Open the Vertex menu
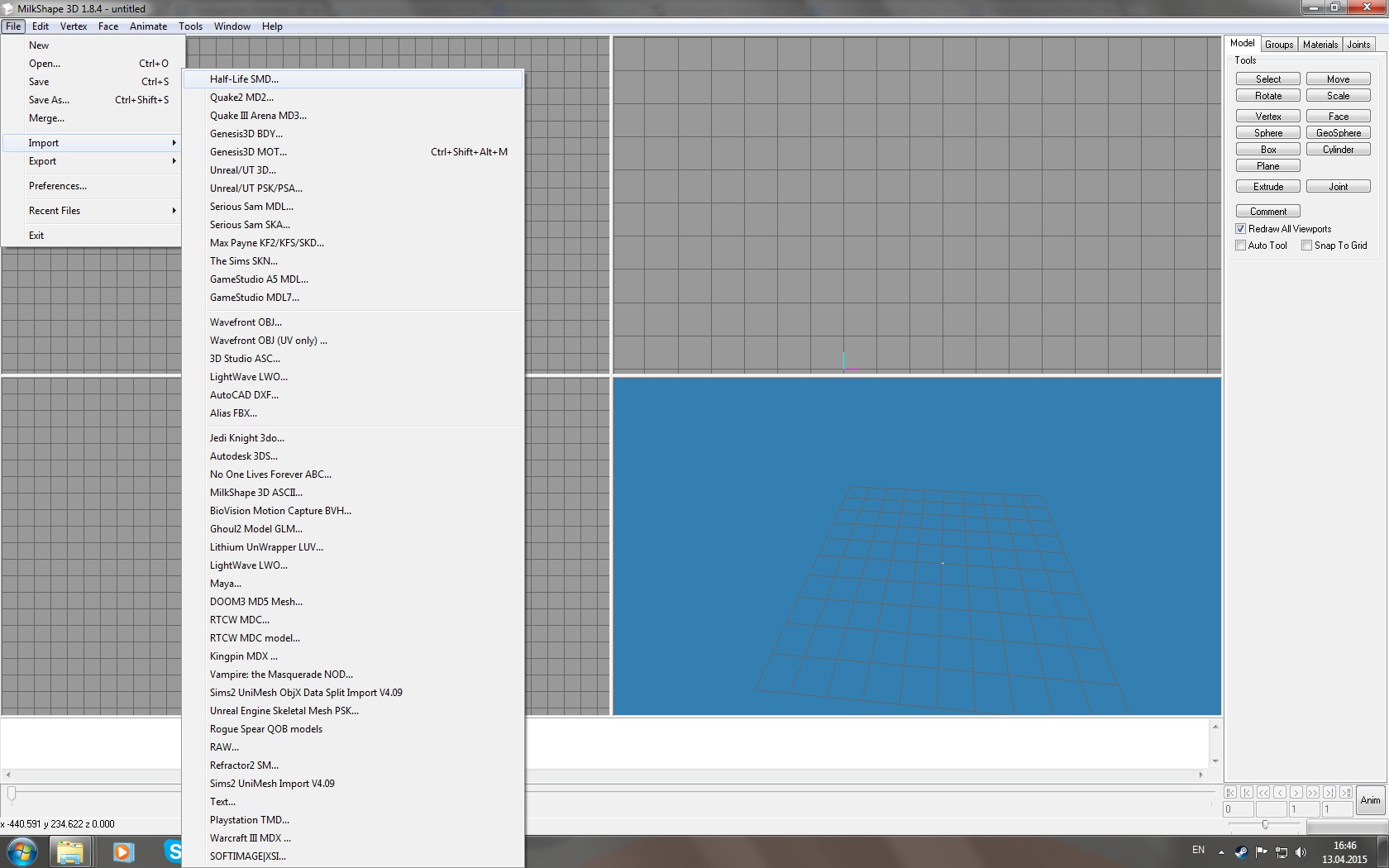This screenshot has height=868, width=1389. 74,26
